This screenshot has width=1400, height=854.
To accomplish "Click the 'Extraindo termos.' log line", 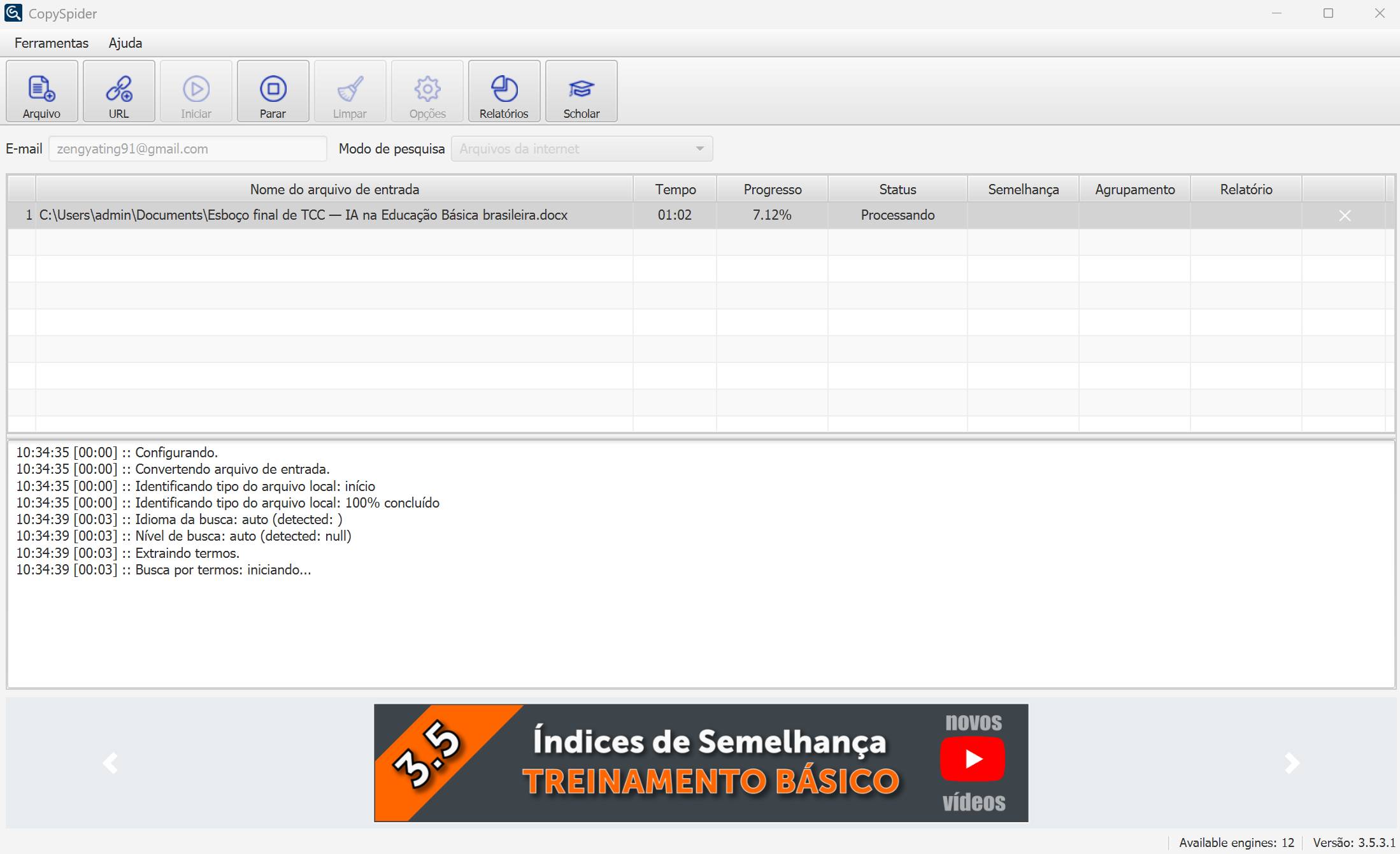I will (x=127, y=553).
